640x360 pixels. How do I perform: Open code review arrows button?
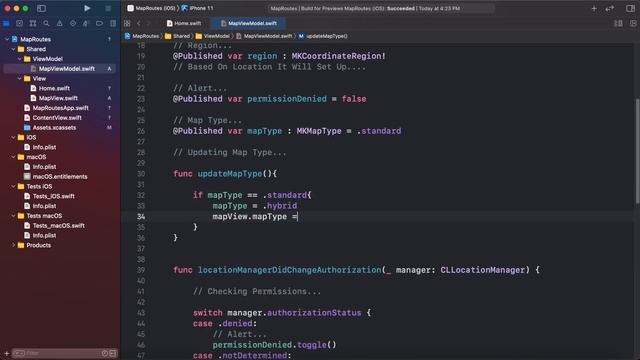(610, 8)
